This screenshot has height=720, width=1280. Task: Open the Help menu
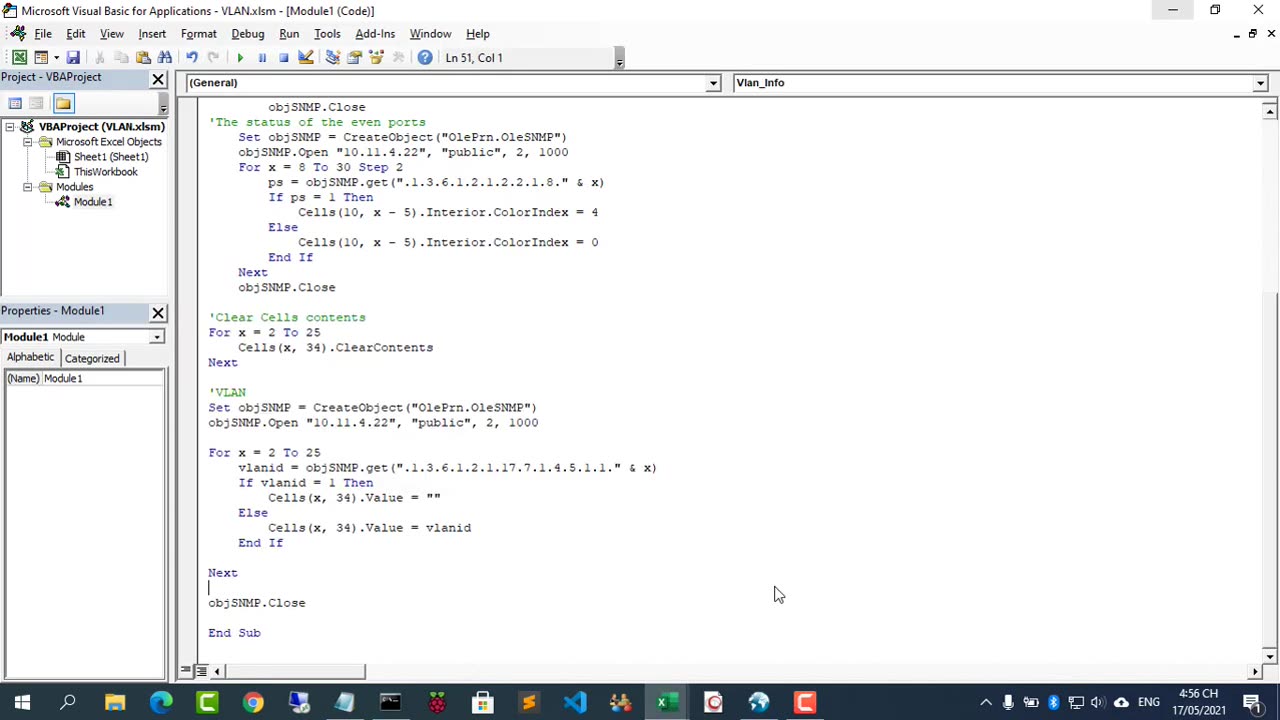point(478,34)
